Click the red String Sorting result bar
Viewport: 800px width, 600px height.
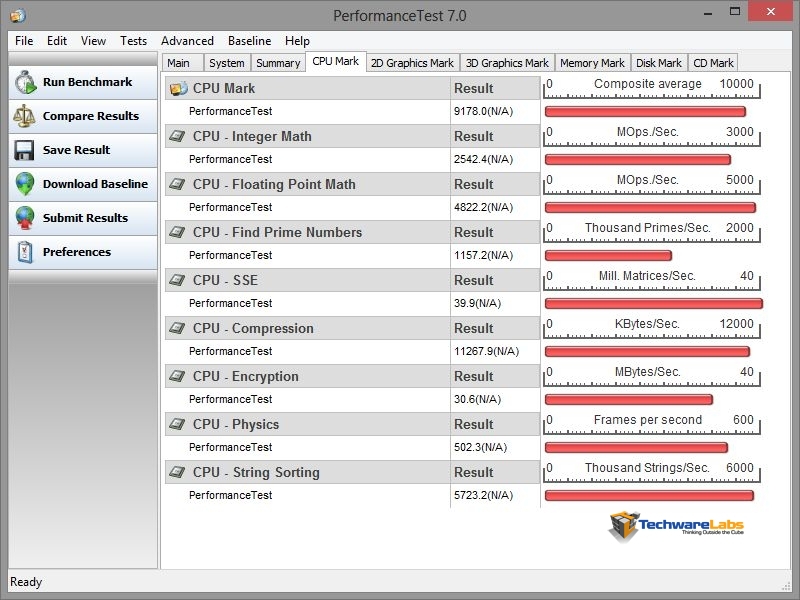point(649,495)
